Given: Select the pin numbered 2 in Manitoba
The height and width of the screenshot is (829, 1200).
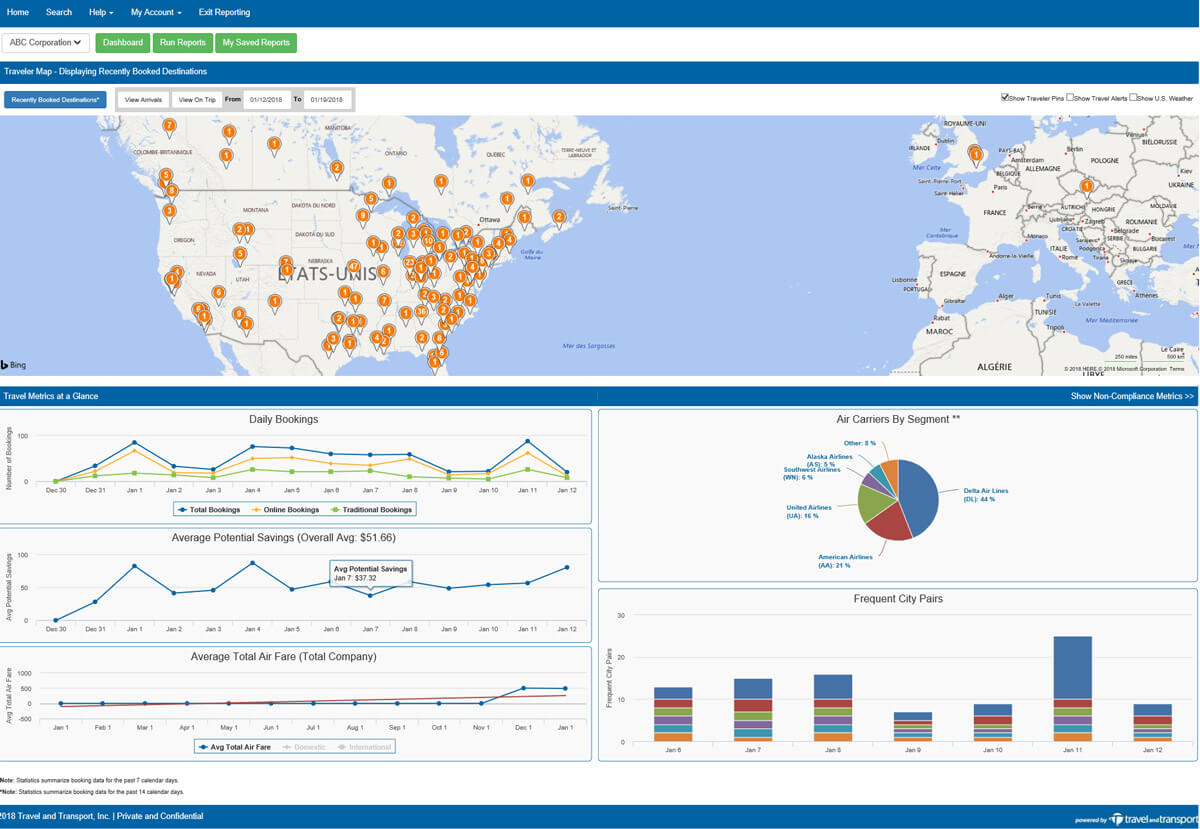Looking at the screenshot, I should [x=337, y=168].
